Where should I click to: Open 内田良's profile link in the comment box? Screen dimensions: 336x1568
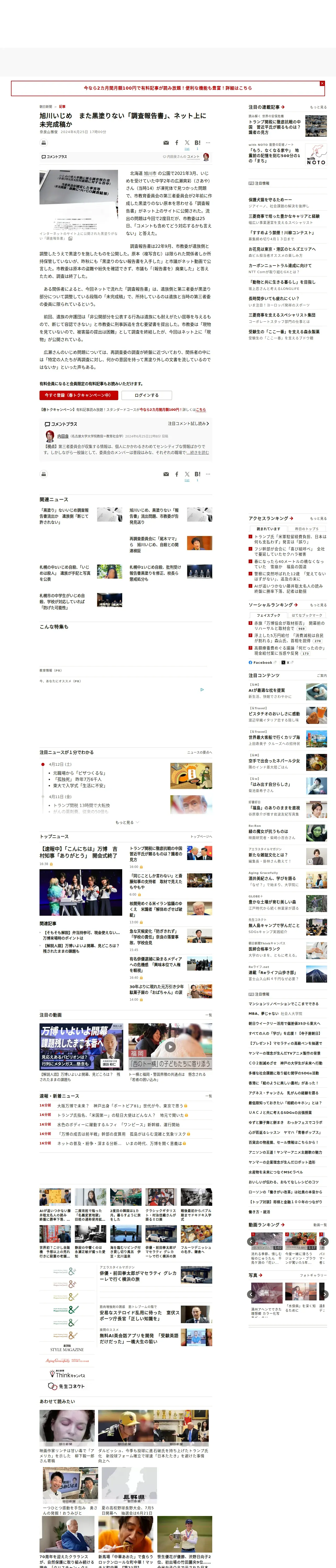click(63, 436)
